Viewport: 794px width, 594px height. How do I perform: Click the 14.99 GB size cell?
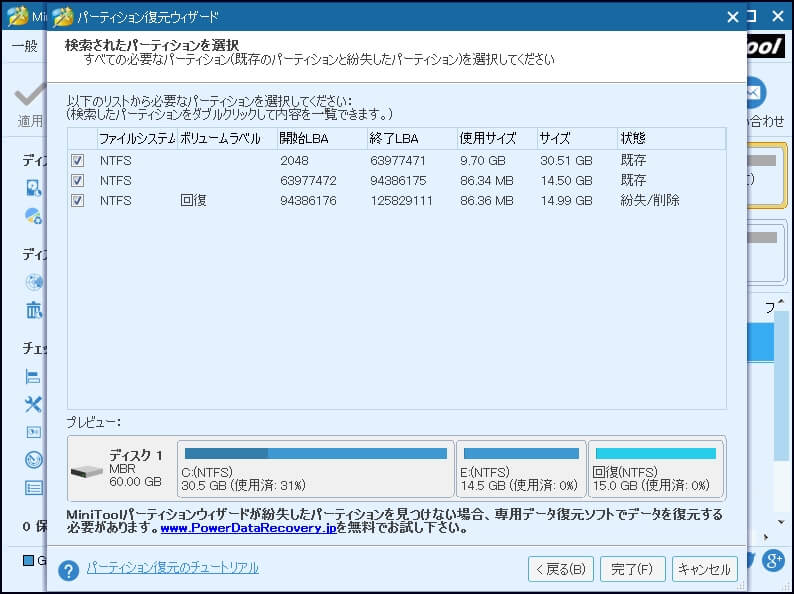(x=566, y=201)
